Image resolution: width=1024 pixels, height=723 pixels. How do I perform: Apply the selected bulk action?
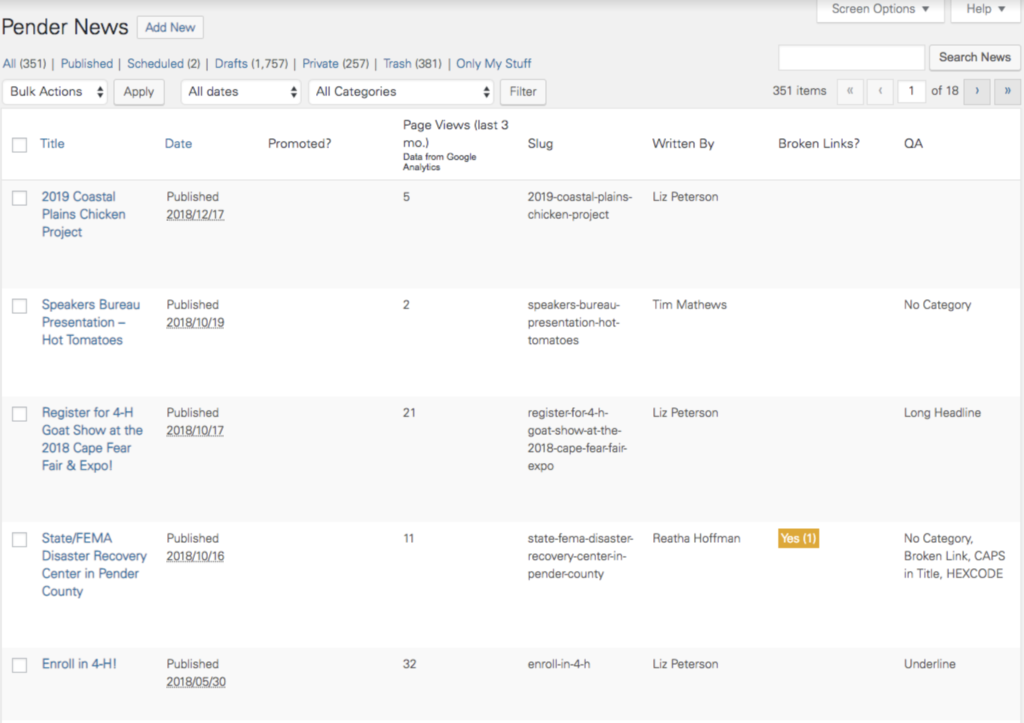click(x=139, y=91)
